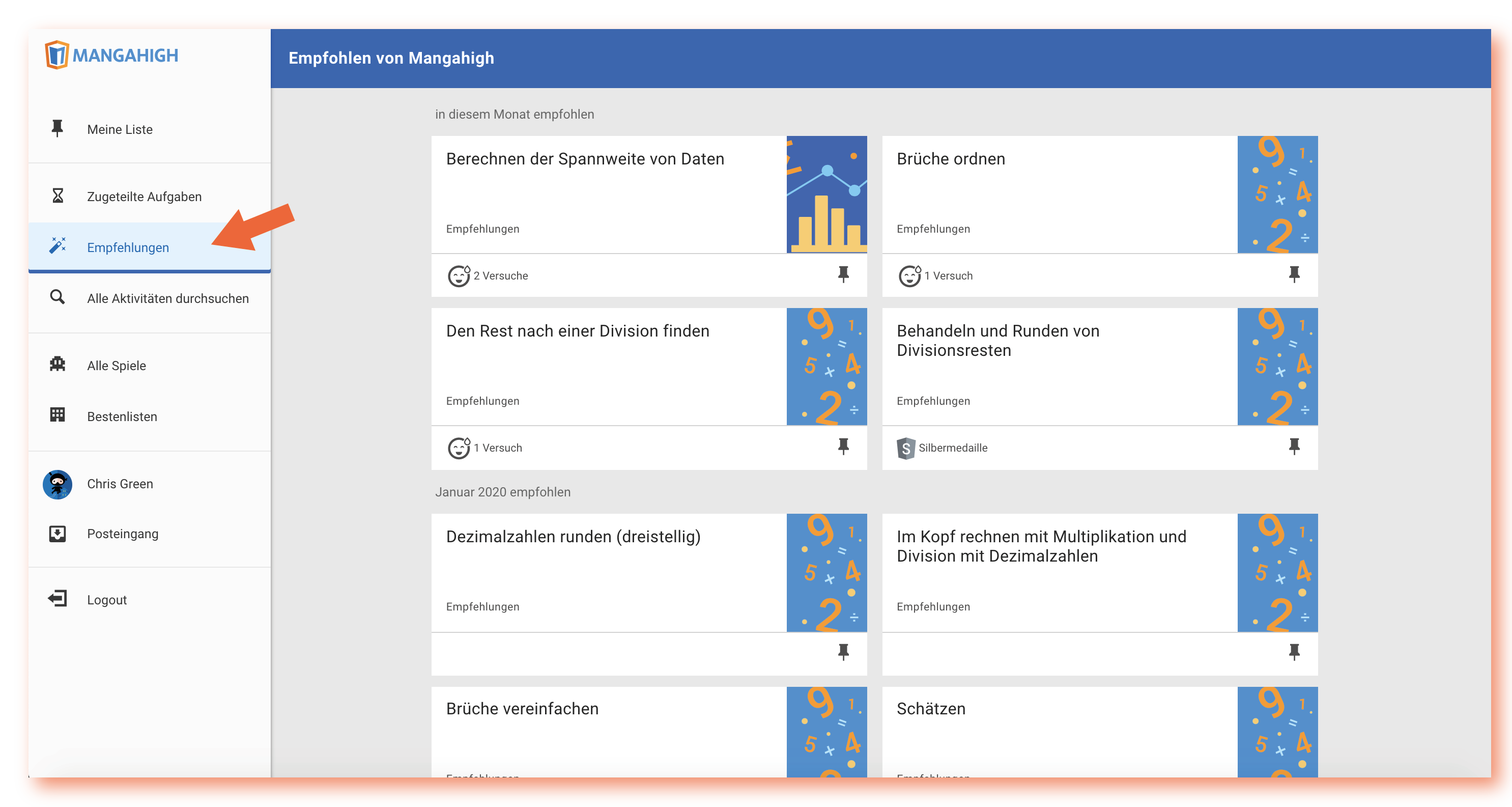Pin Behandeln und Runden von Divisionsresten
The image size is (1512, 807).
click(1294, 447)
